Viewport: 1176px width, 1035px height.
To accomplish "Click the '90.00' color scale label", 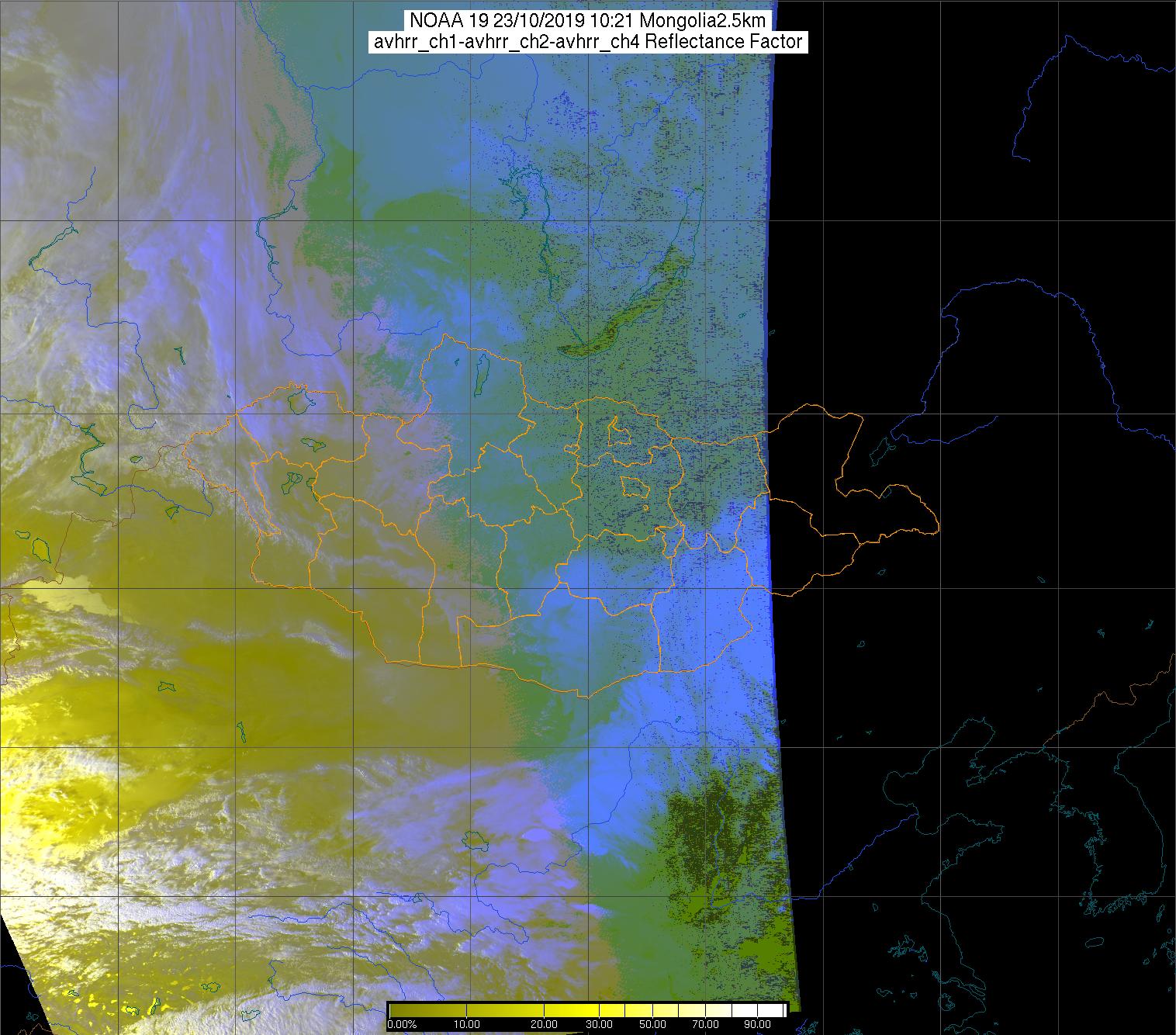I will tap(758, 1024).
